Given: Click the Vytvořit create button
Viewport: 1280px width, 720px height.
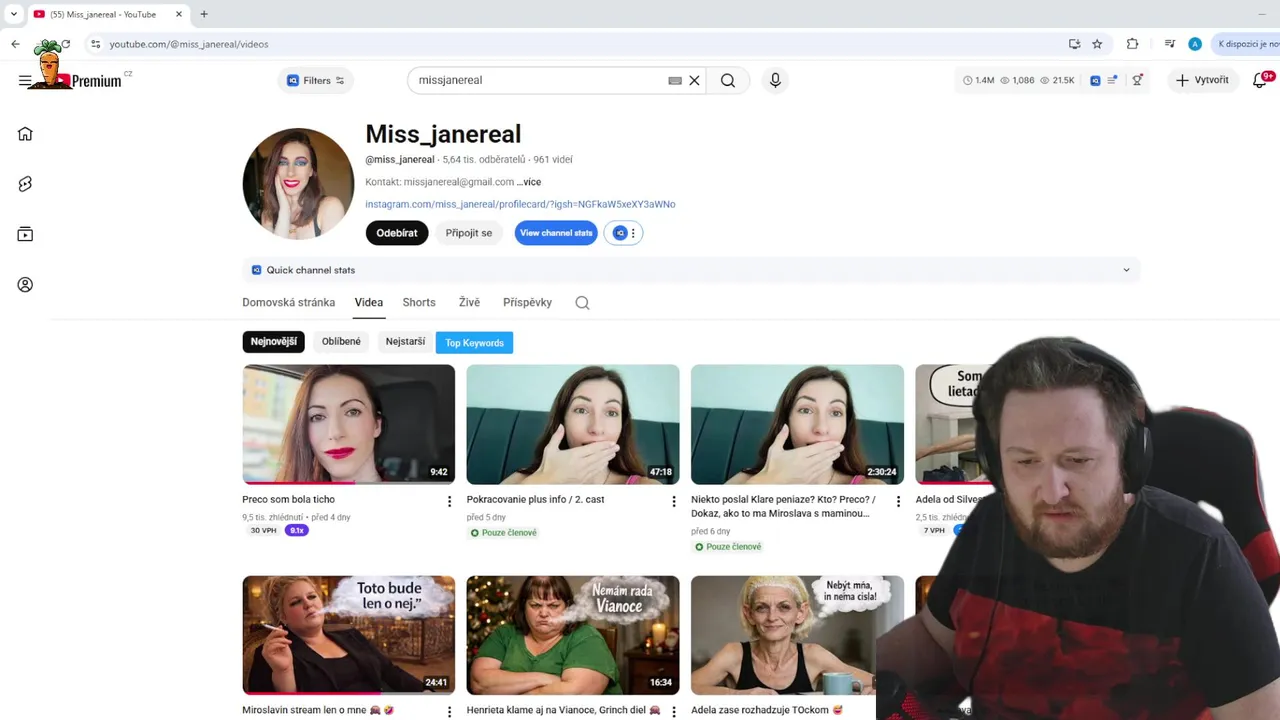Looking at the screenshot, I should point(1202,80).
